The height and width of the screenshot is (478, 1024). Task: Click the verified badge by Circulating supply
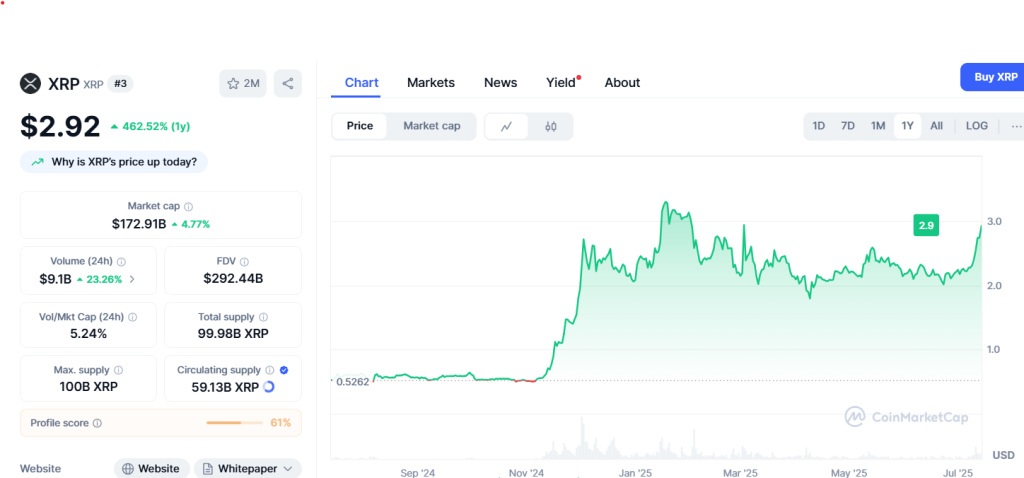click(x=283, y=370)
